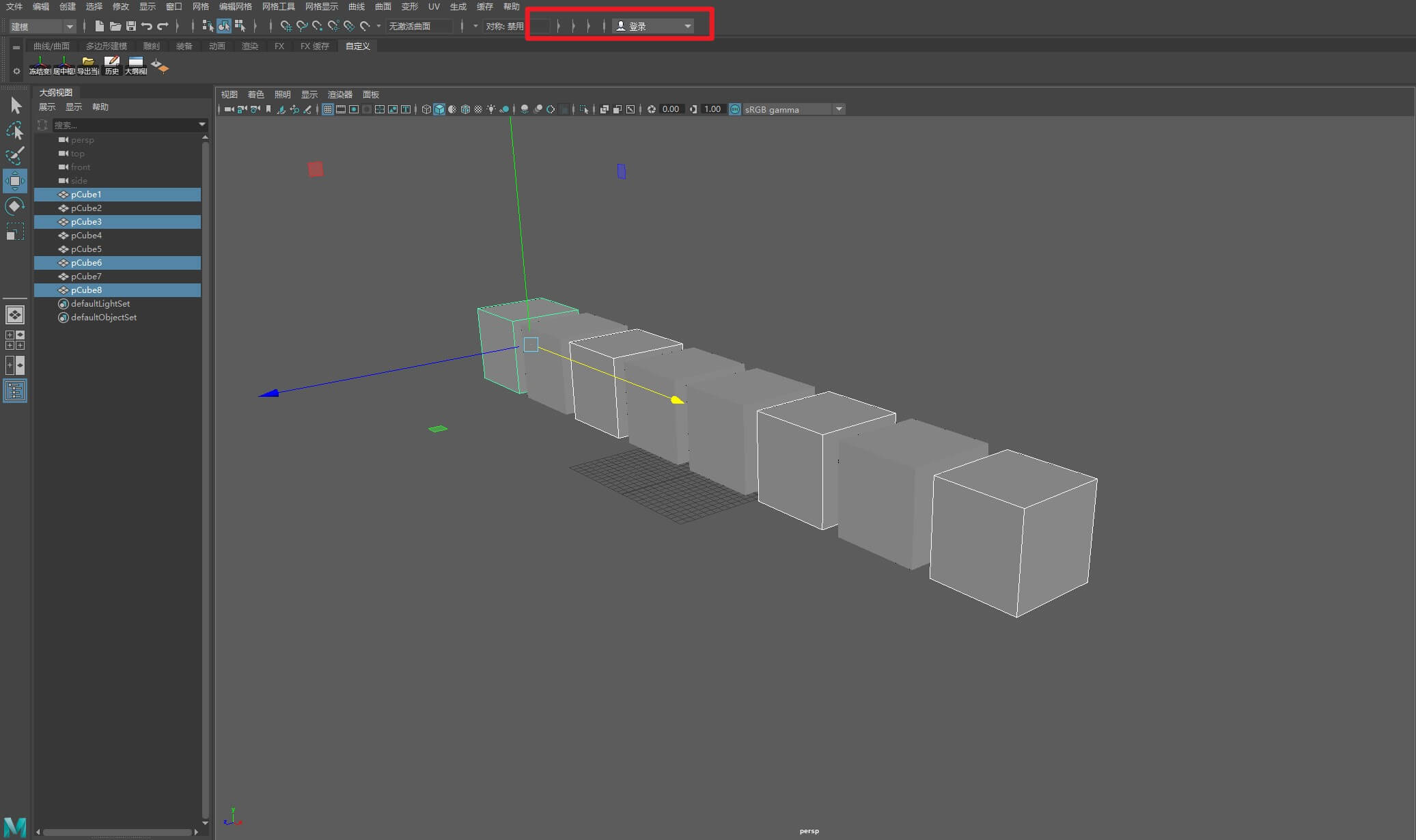Toggle the sRGB color management button
This screenshot has width=1416, height=840.
tap(735, 109)
